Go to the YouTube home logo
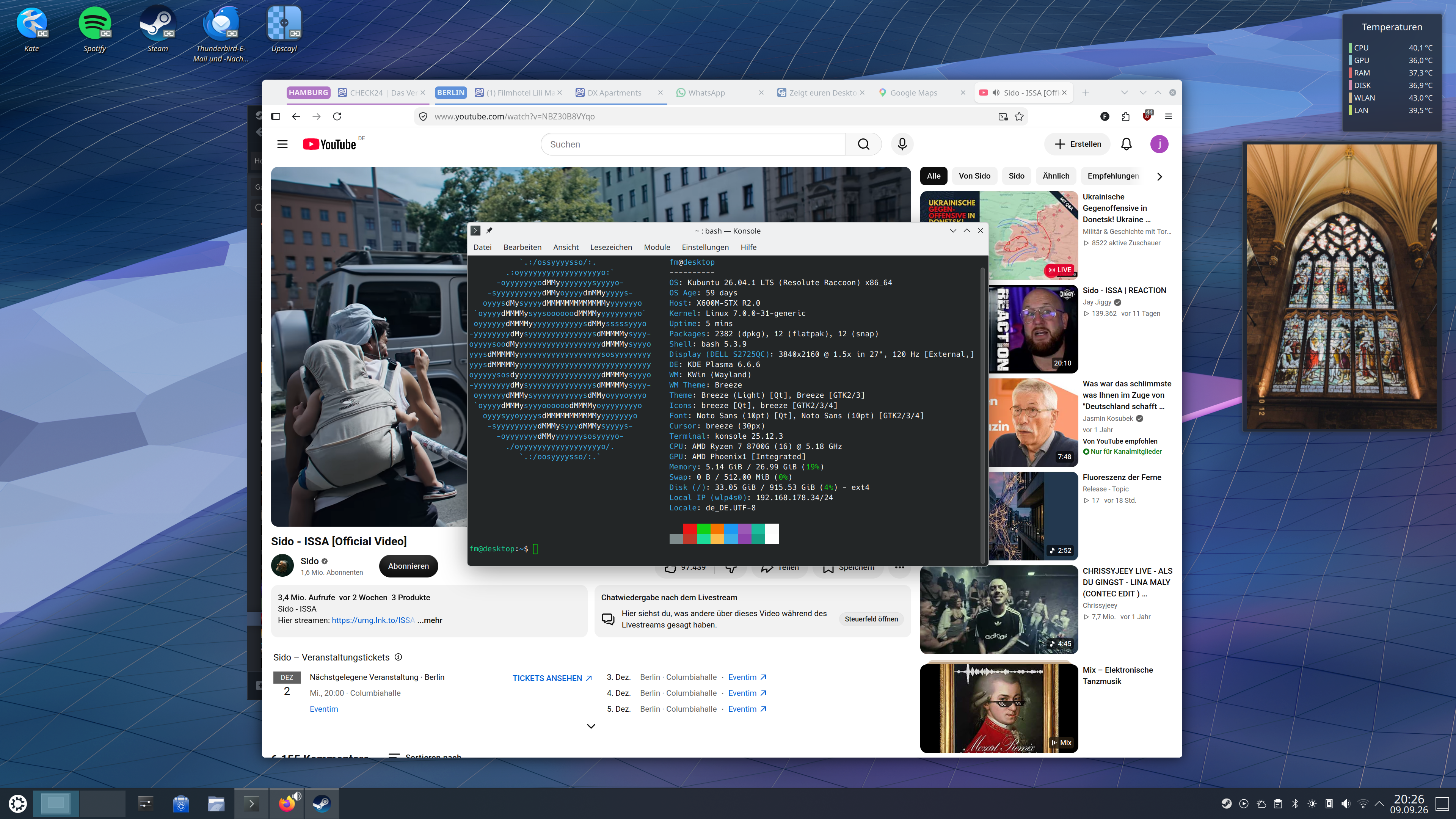Image resolution: width=1456 pixels, height=819 pixels. 329,144
